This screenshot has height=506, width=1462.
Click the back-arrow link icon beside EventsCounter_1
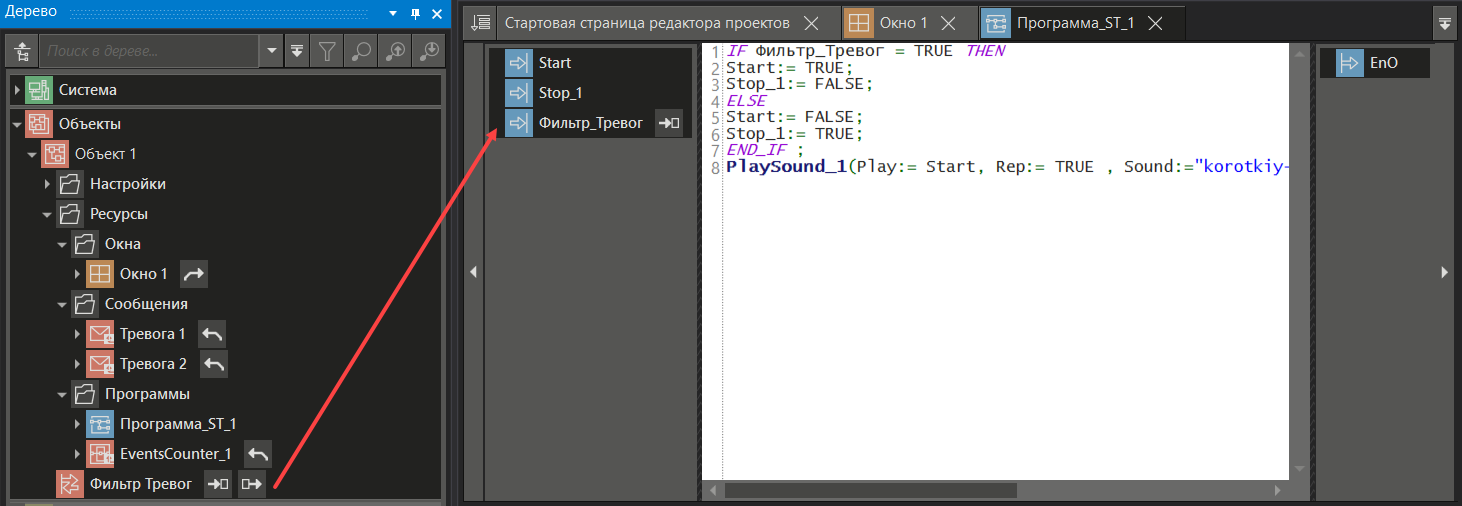(x=258, y=454)
